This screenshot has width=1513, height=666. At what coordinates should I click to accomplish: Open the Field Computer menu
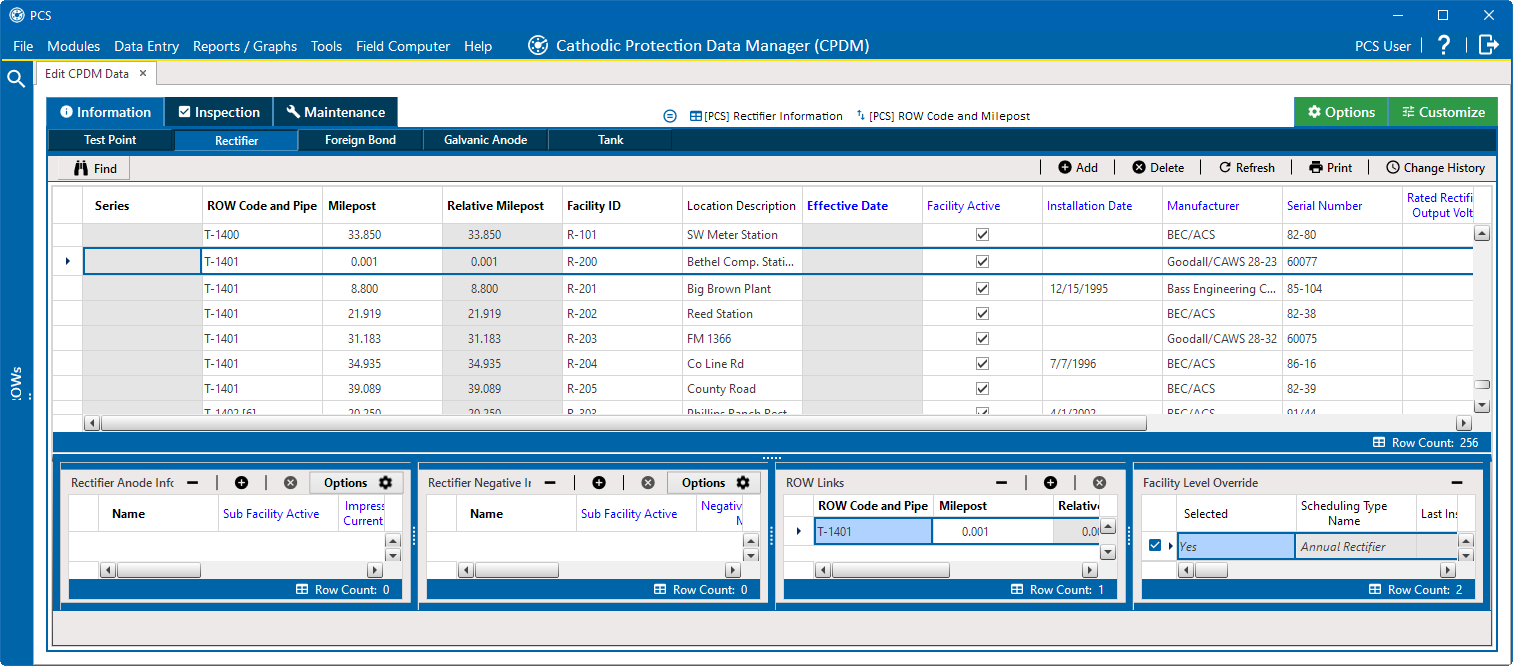[403, 46]
